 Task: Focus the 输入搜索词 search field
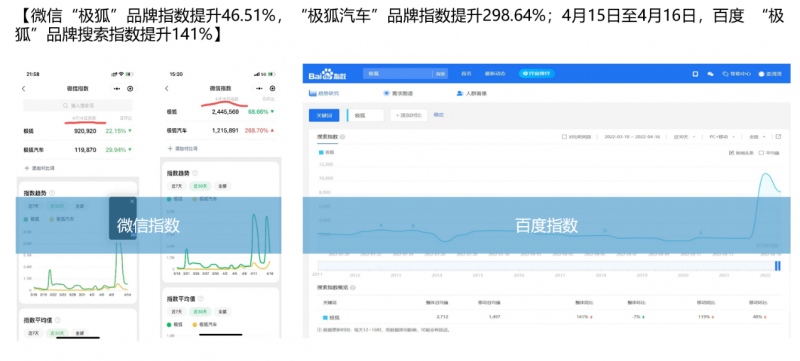point(78,106)
